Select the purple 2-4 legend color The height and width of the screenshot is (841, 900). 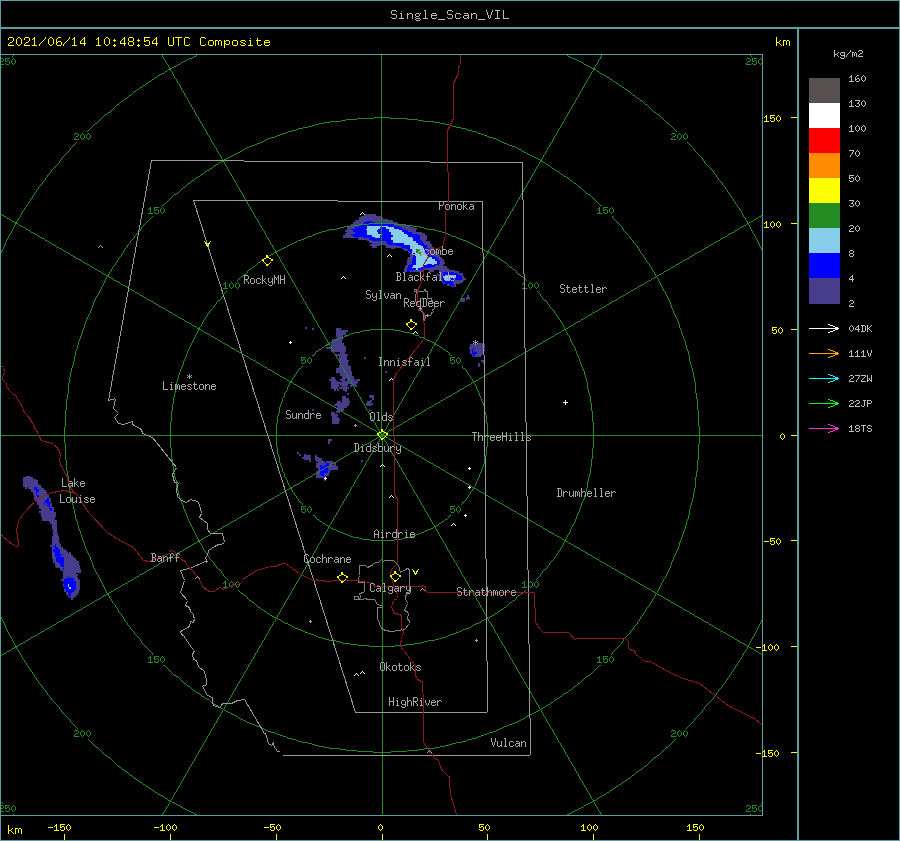pos(824,290)
